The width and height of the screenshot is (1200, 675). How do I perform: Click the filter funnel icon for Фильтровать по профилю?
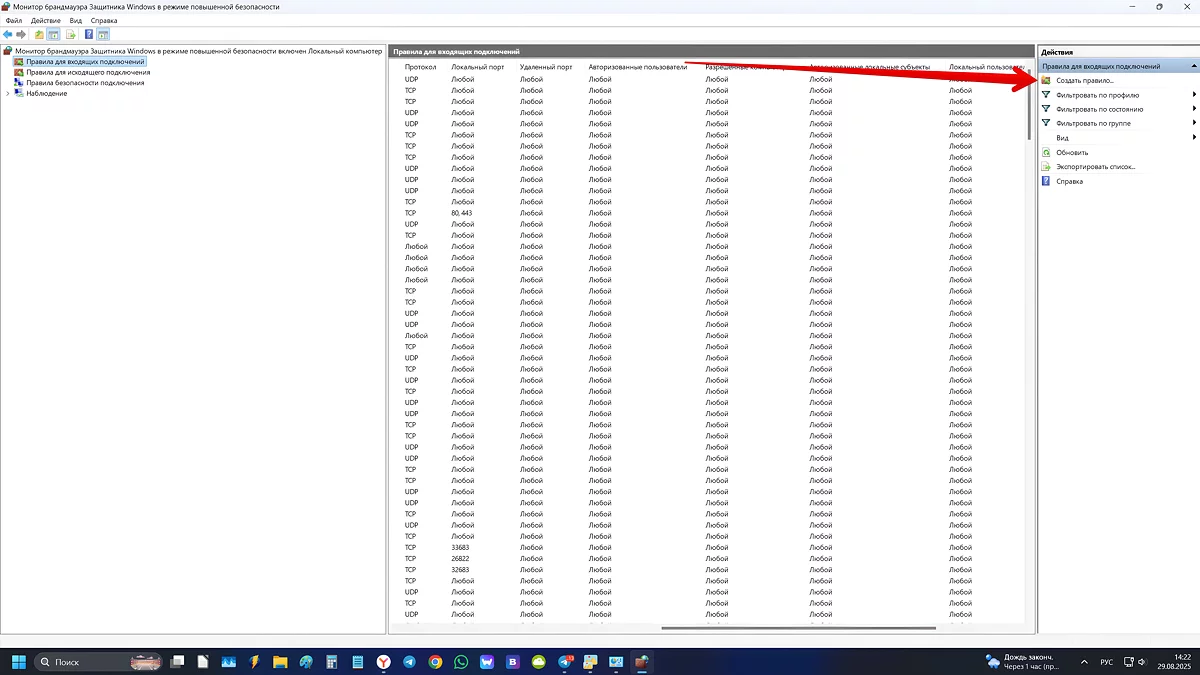1046,95
